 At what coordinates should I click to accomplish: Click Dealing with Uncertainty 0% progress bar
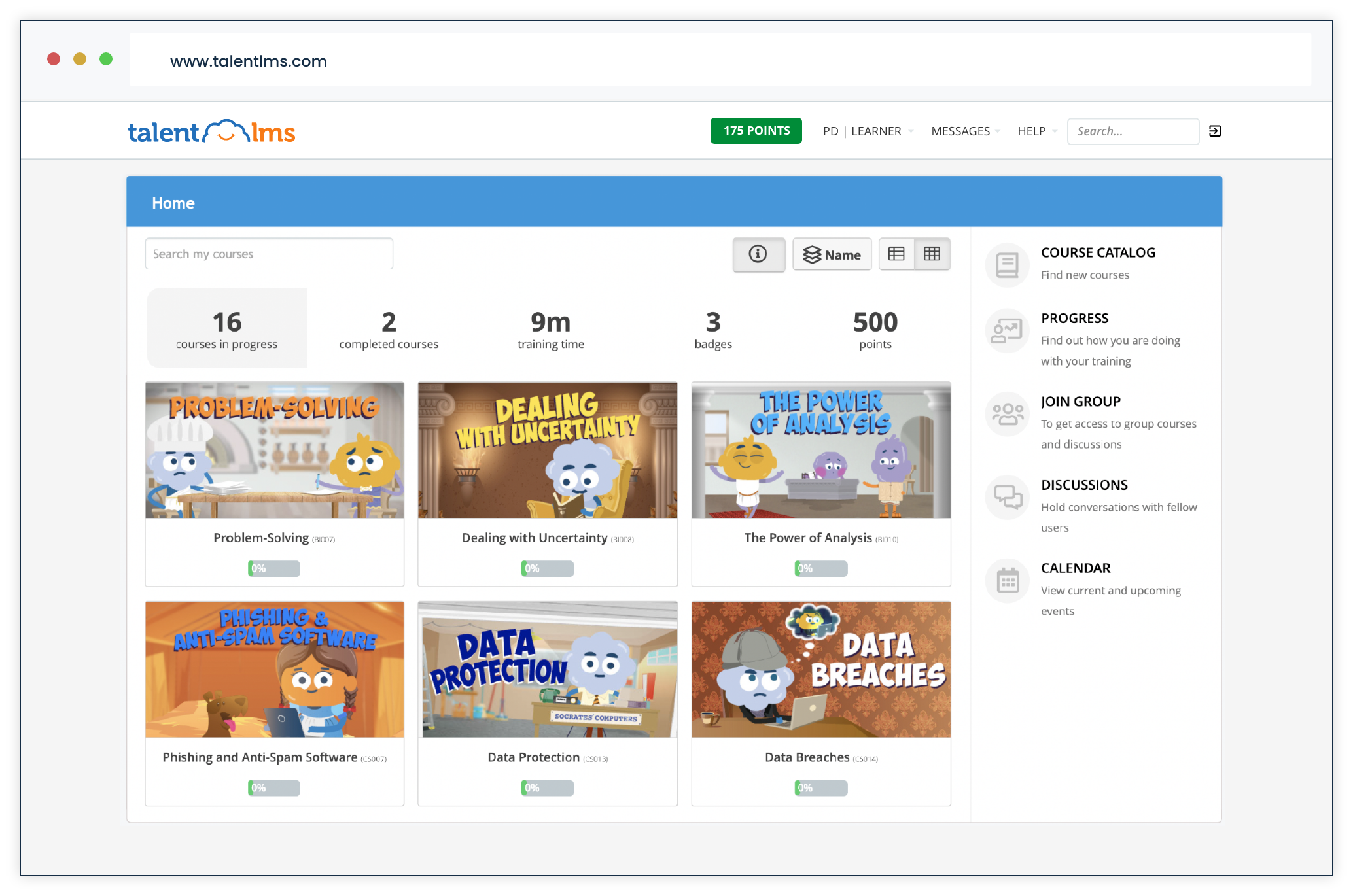548,568
